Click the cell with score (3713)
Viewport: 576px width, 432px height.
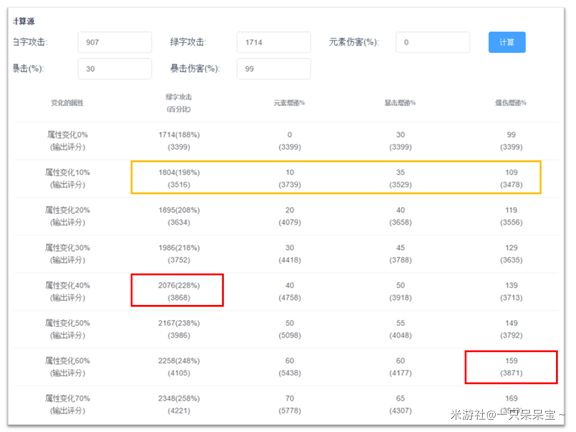click(x=511, y=291)
